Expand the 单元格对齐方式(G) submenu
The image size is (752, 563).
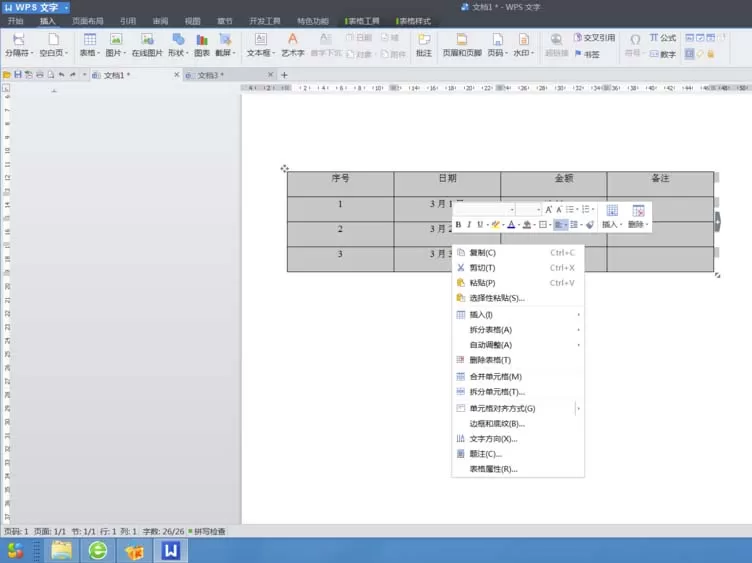517,409
